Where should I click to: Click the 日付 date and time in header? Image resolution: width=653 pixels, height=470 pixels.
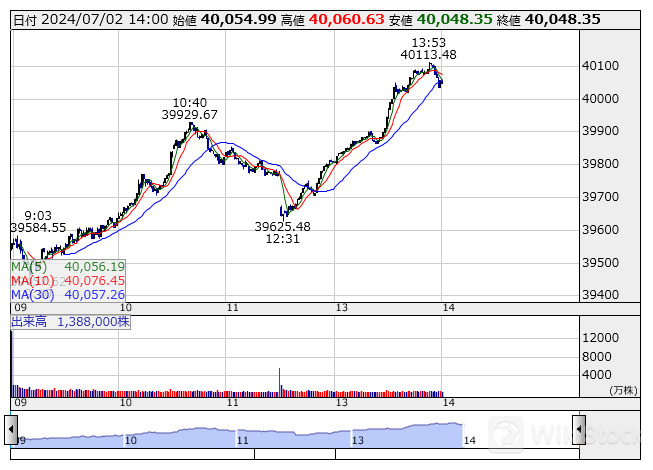[85, 19]
